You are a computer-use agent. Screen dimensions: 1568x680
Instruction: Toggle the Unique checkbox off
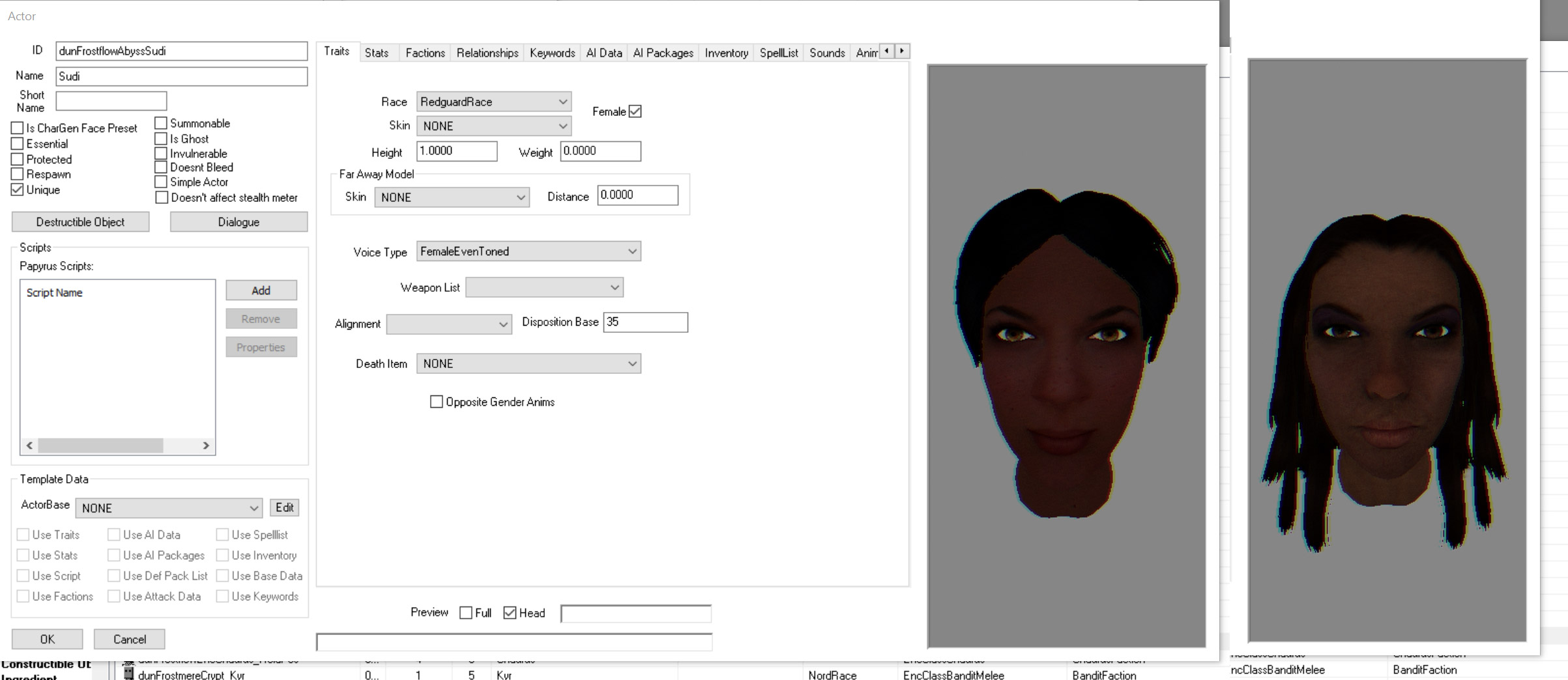18,190
